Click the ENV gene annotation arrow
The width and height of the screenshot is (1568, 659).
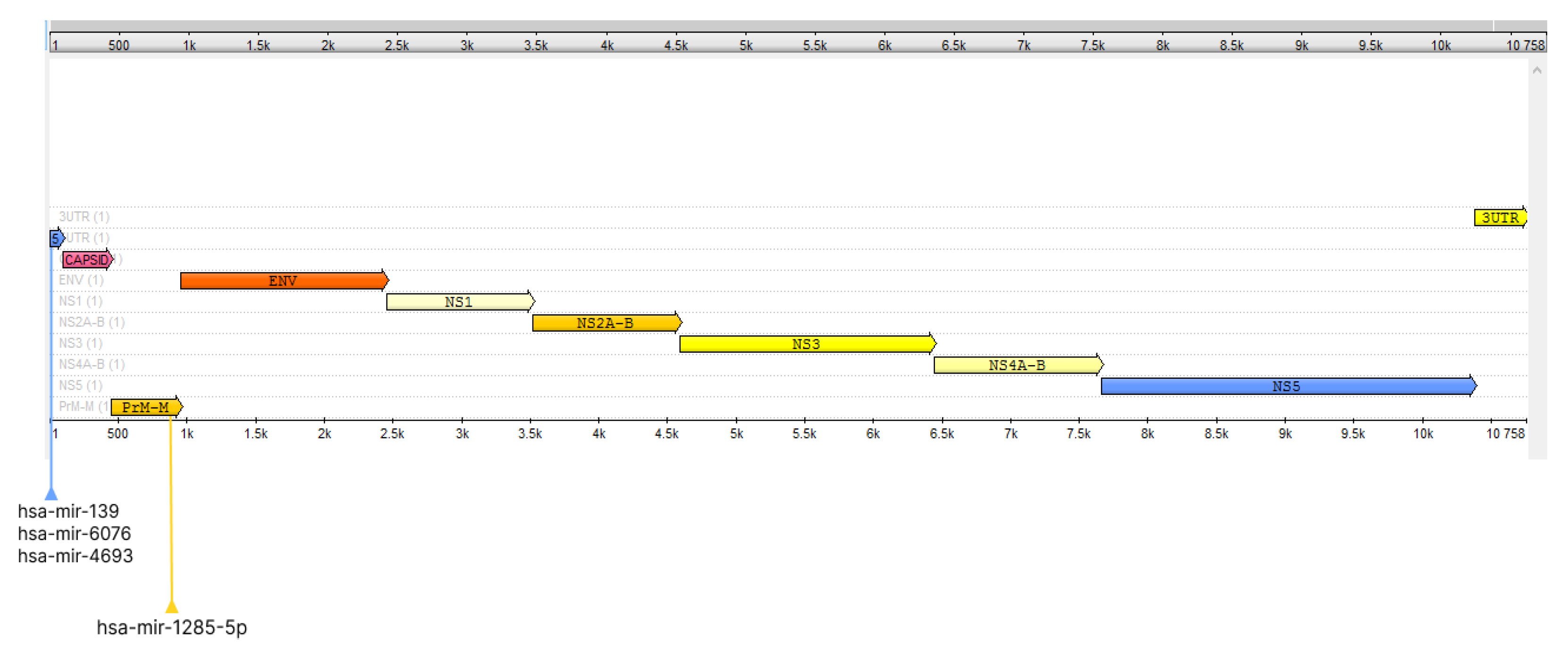(284, 281)
